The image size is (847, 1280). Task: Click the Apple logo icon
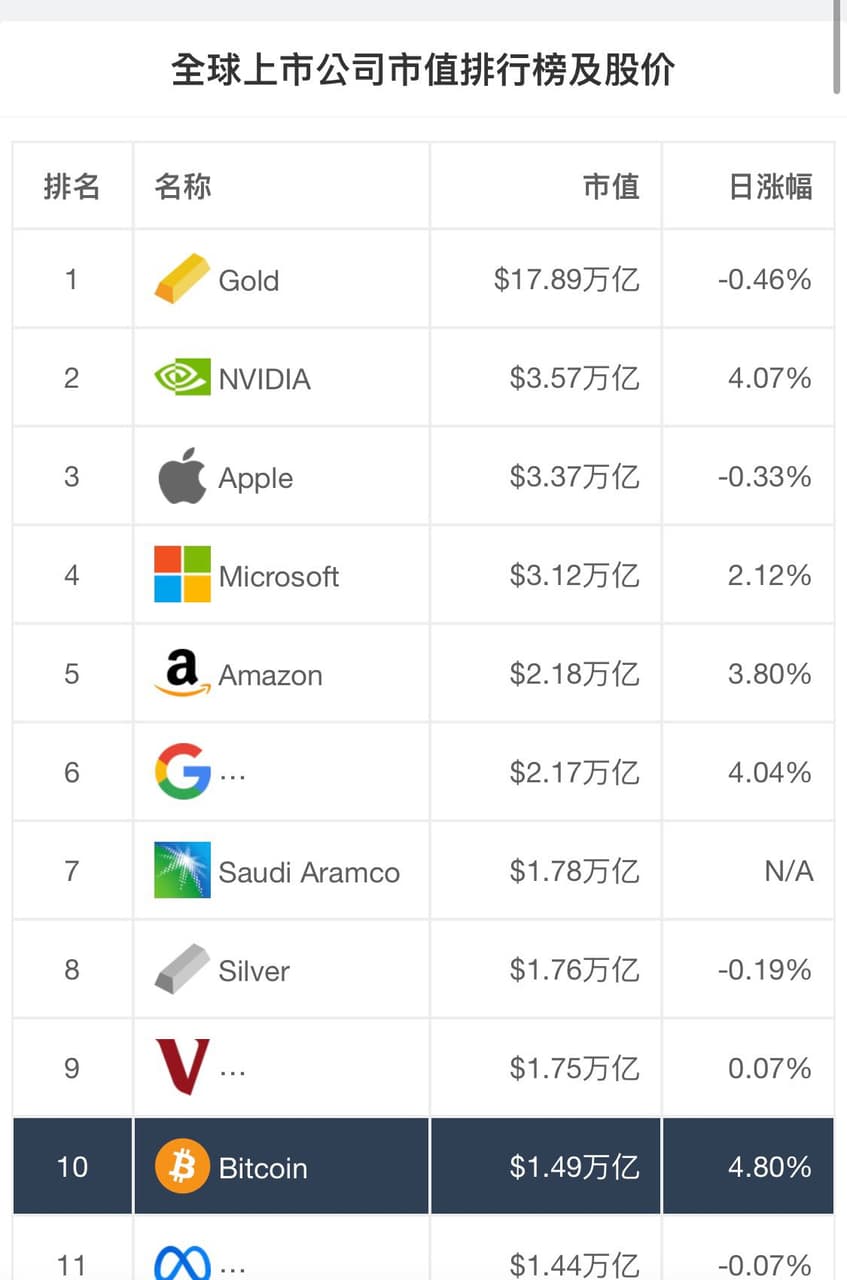182,477
